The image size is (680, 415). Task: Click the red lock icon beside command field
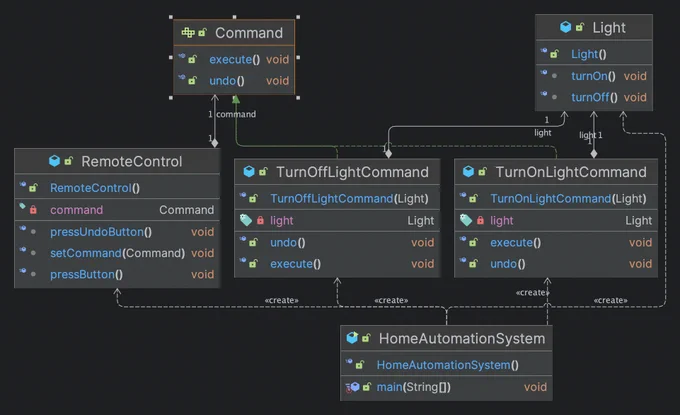[x=33, y=210]
